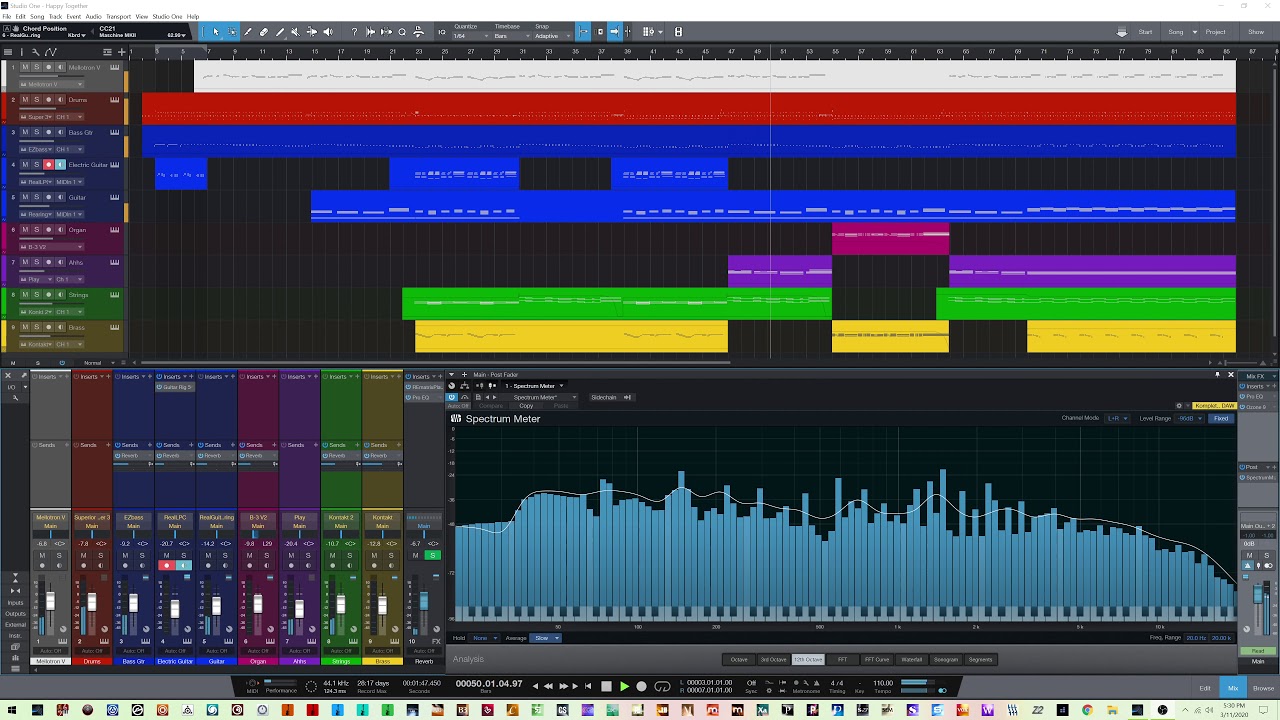Screen dimensions: 1280x720
Task: Mute the Drums track in the track list
Action: click(x=26, y=100)
